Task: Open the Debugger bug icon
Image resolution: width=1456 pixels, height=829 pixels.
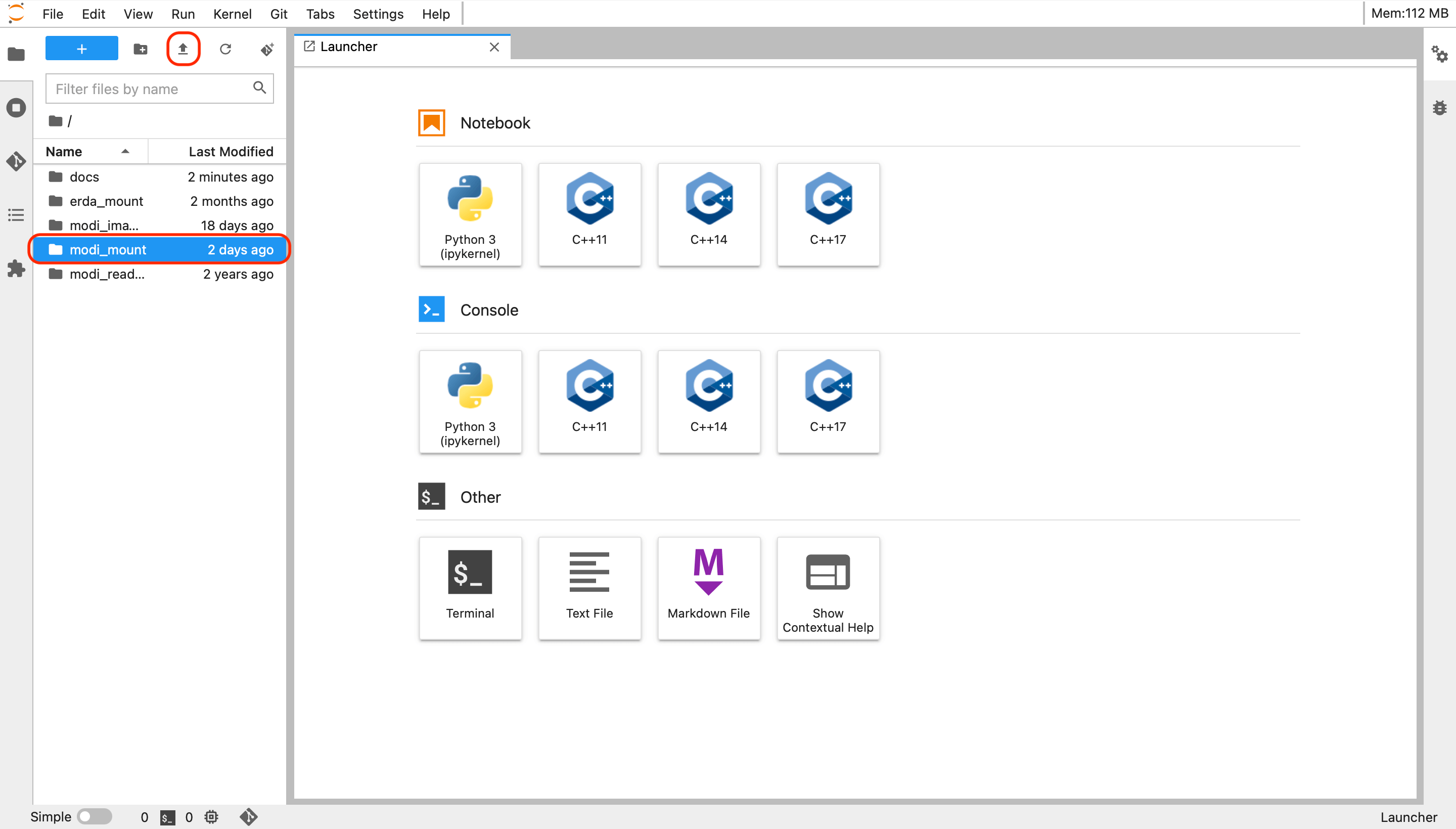Action: 1439,108
